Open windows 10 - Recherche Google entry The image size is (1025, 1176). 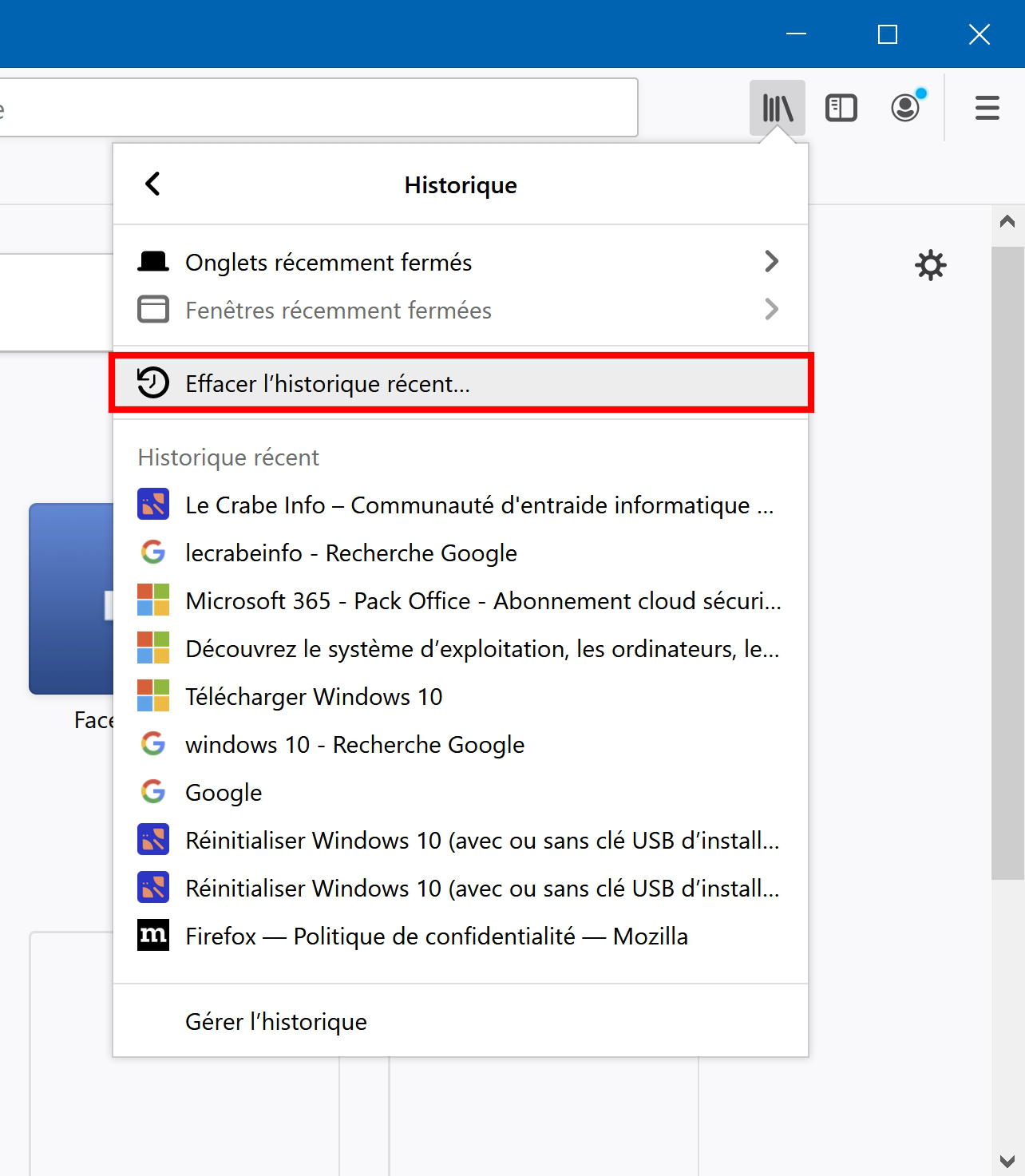pyautogui.click(x=461, y=744)
